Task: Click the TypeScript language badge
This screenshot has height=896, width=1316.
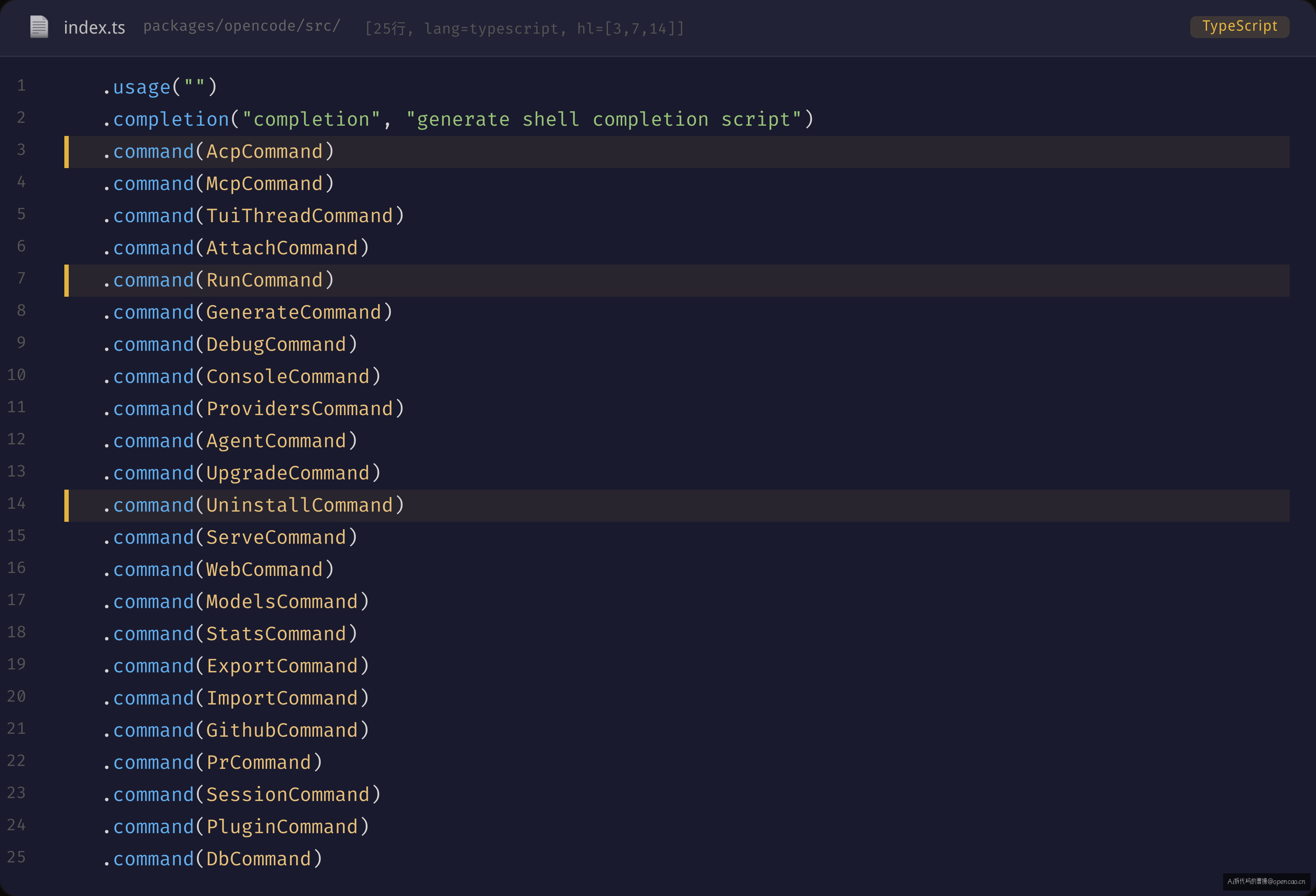Action: coord(1239,27)
